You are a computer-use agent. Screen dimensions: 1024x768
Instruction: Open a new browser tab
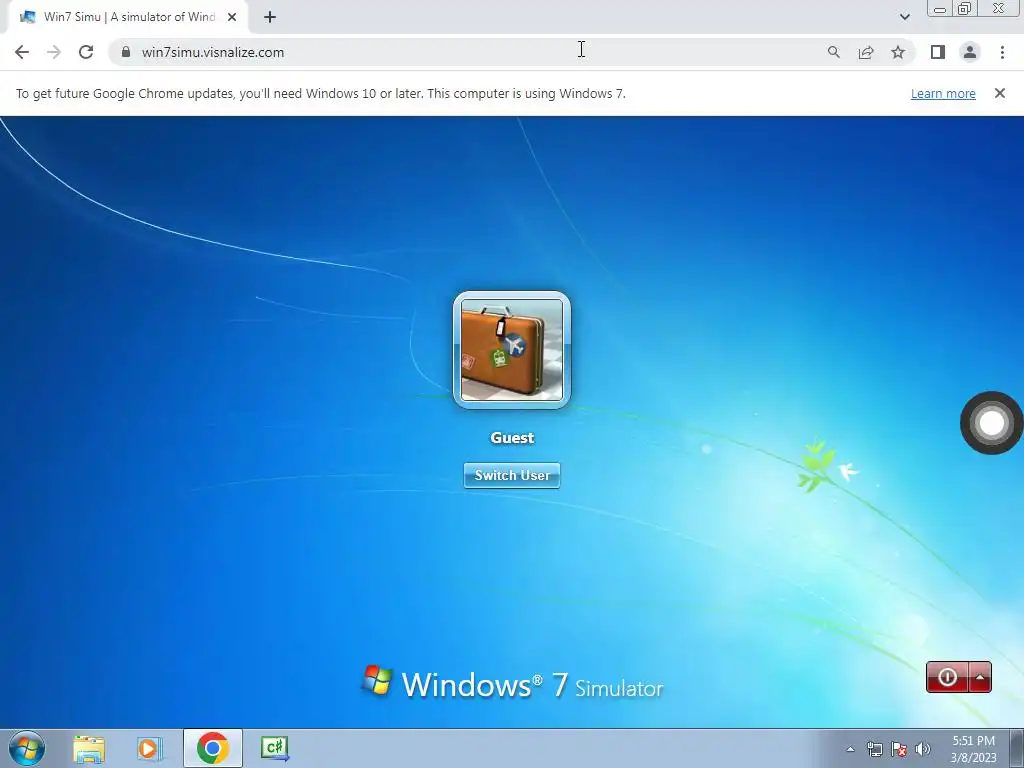(270, 17)
